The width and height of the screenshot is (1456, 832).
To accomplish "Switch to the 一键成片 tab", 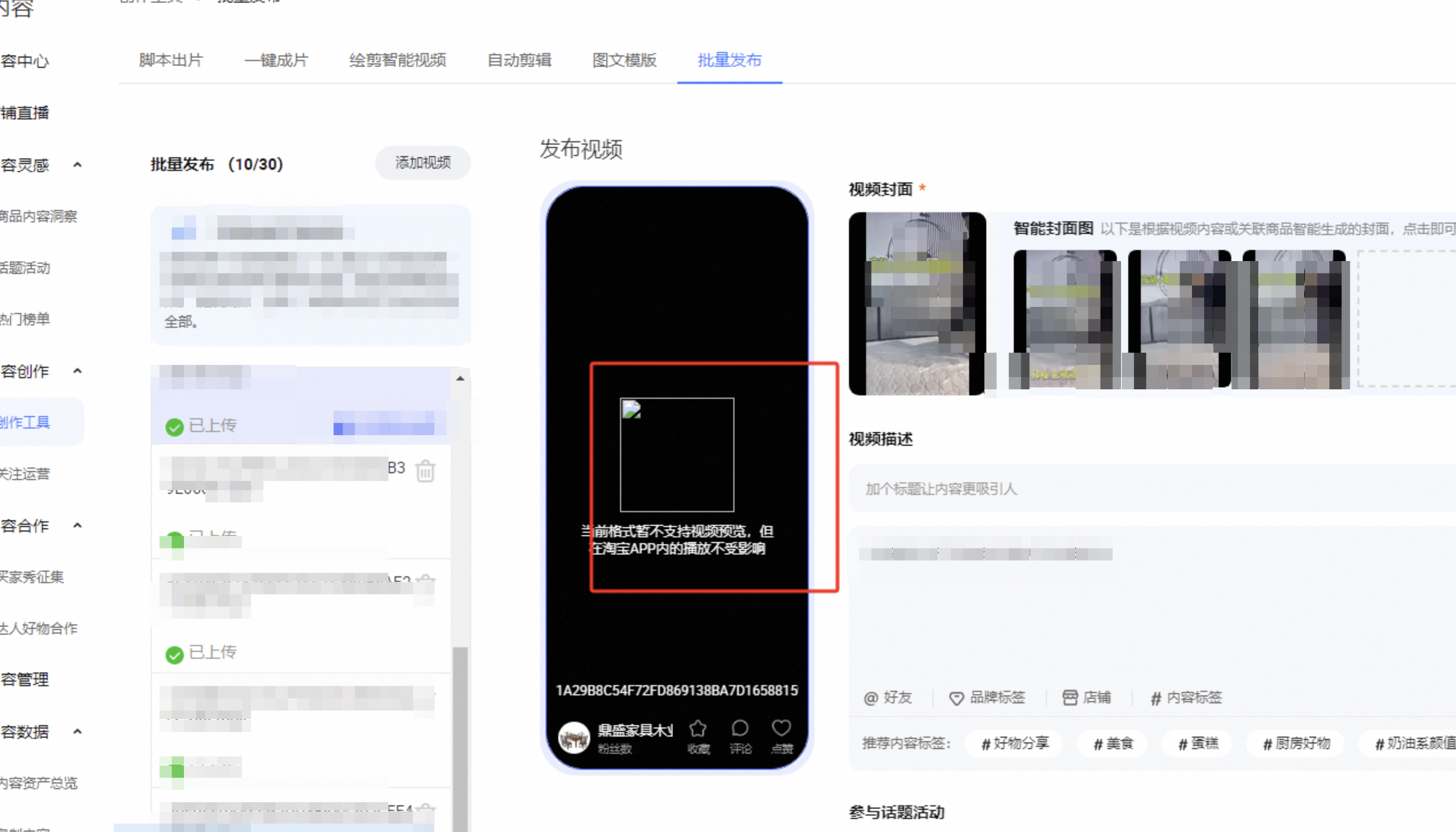I will pos(276,60).
